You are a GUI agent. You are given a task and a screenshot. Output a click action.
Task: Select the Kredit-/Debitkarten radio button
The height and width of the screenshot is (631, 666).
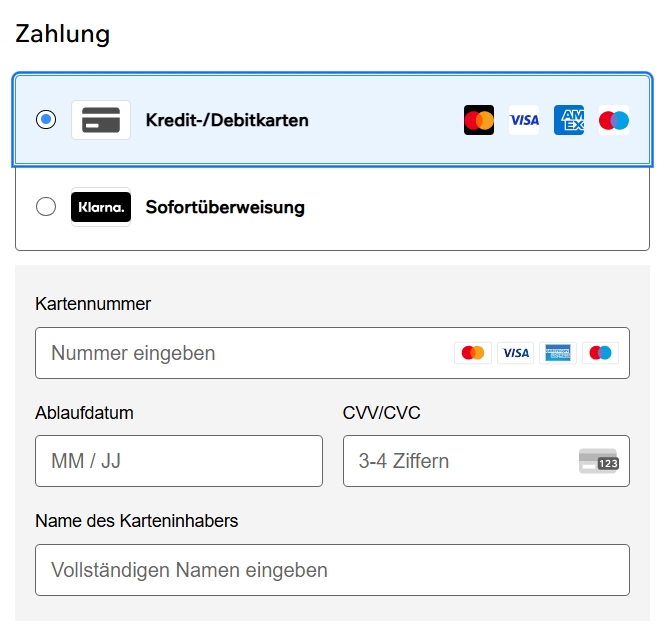pyautogui.click(x=46, y=120)
